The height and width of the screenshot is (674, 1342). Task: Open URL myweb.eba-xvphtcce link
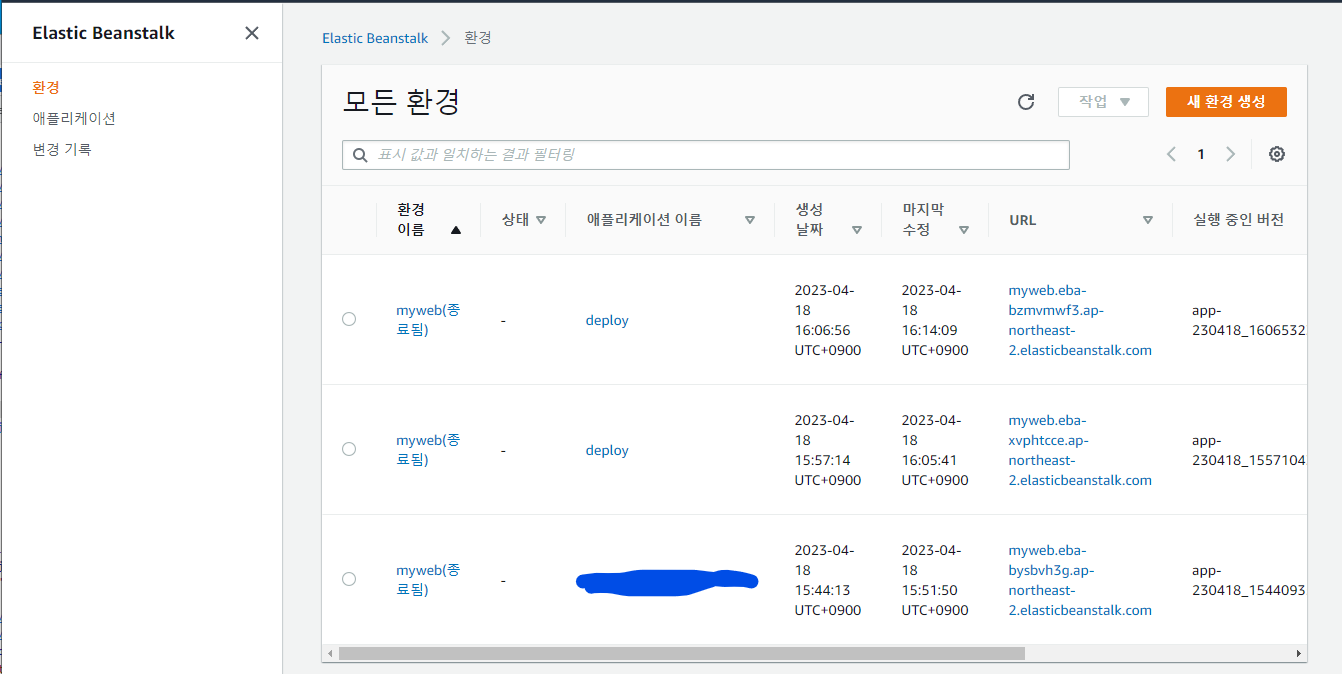click(1080, 450)
